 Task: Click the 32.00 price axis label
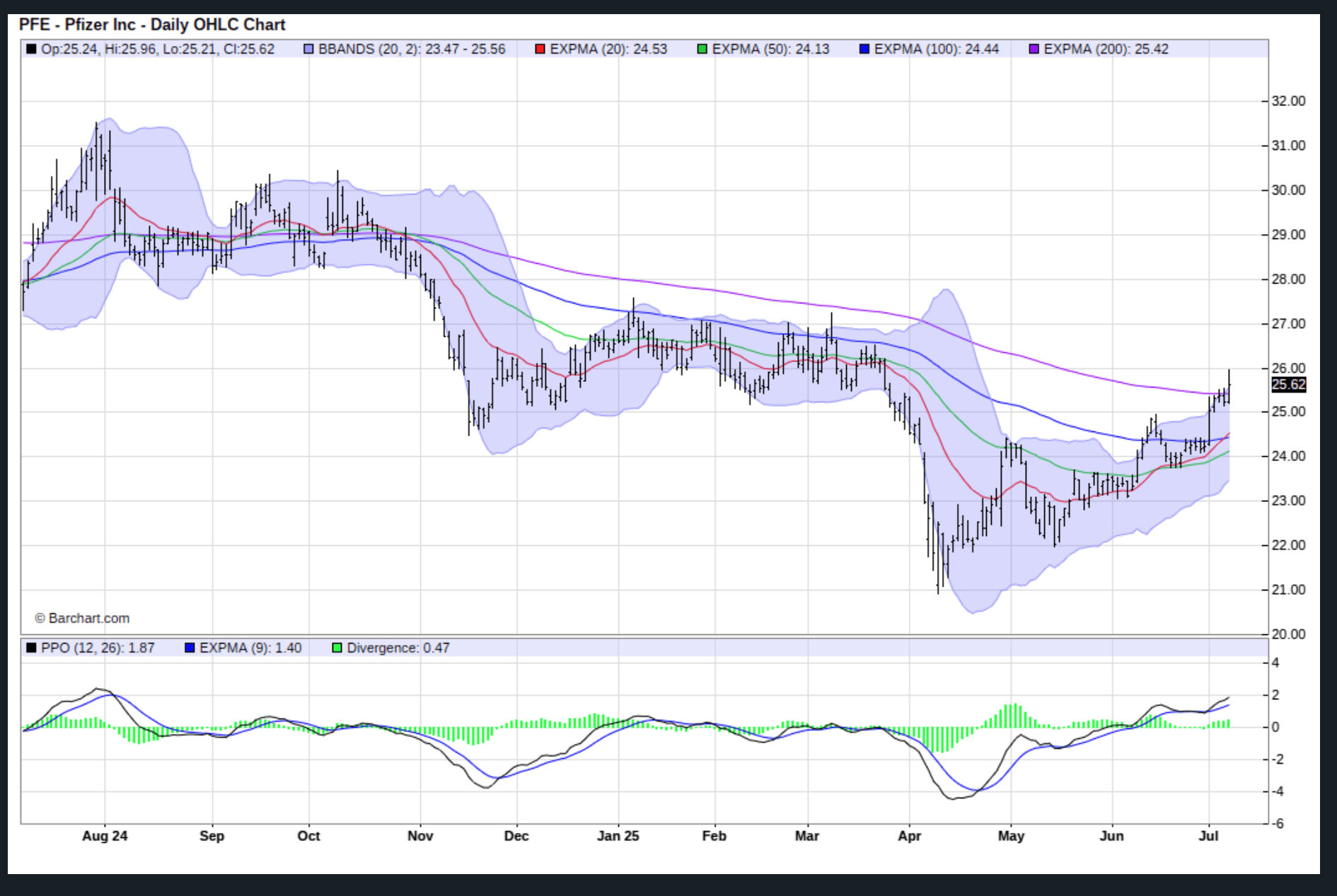click(1288, 101)
